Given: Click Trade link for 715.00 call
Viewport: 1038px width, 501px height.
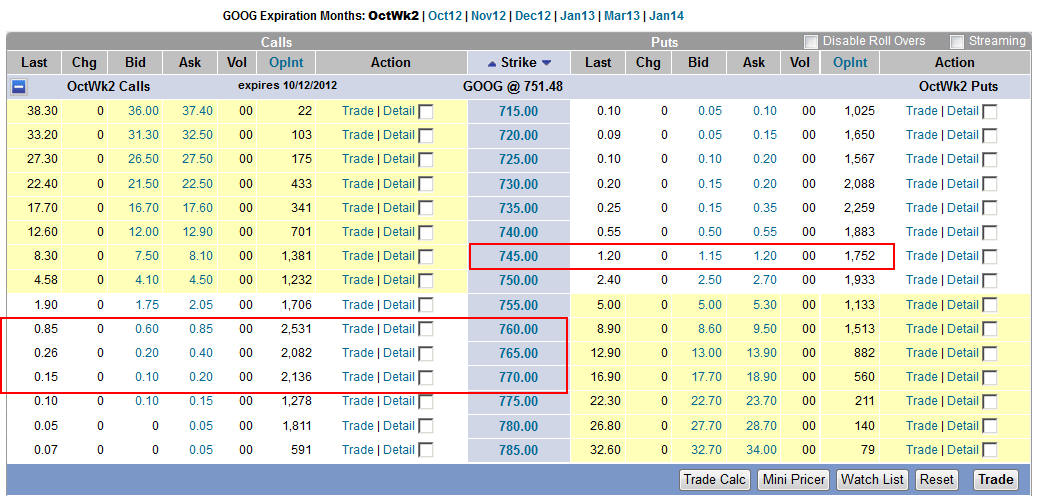Looking at the screenshot, I should [357, 111].
